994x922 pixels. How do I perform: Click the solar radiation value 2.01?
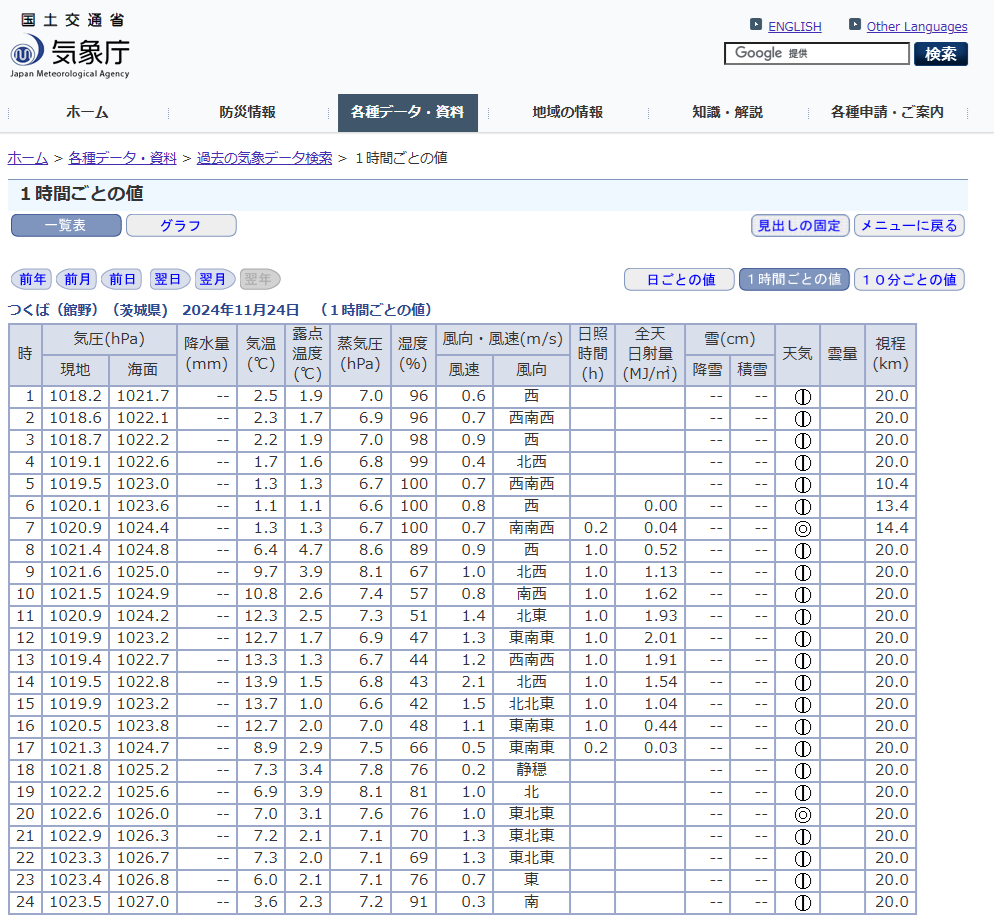coord(661,639)
